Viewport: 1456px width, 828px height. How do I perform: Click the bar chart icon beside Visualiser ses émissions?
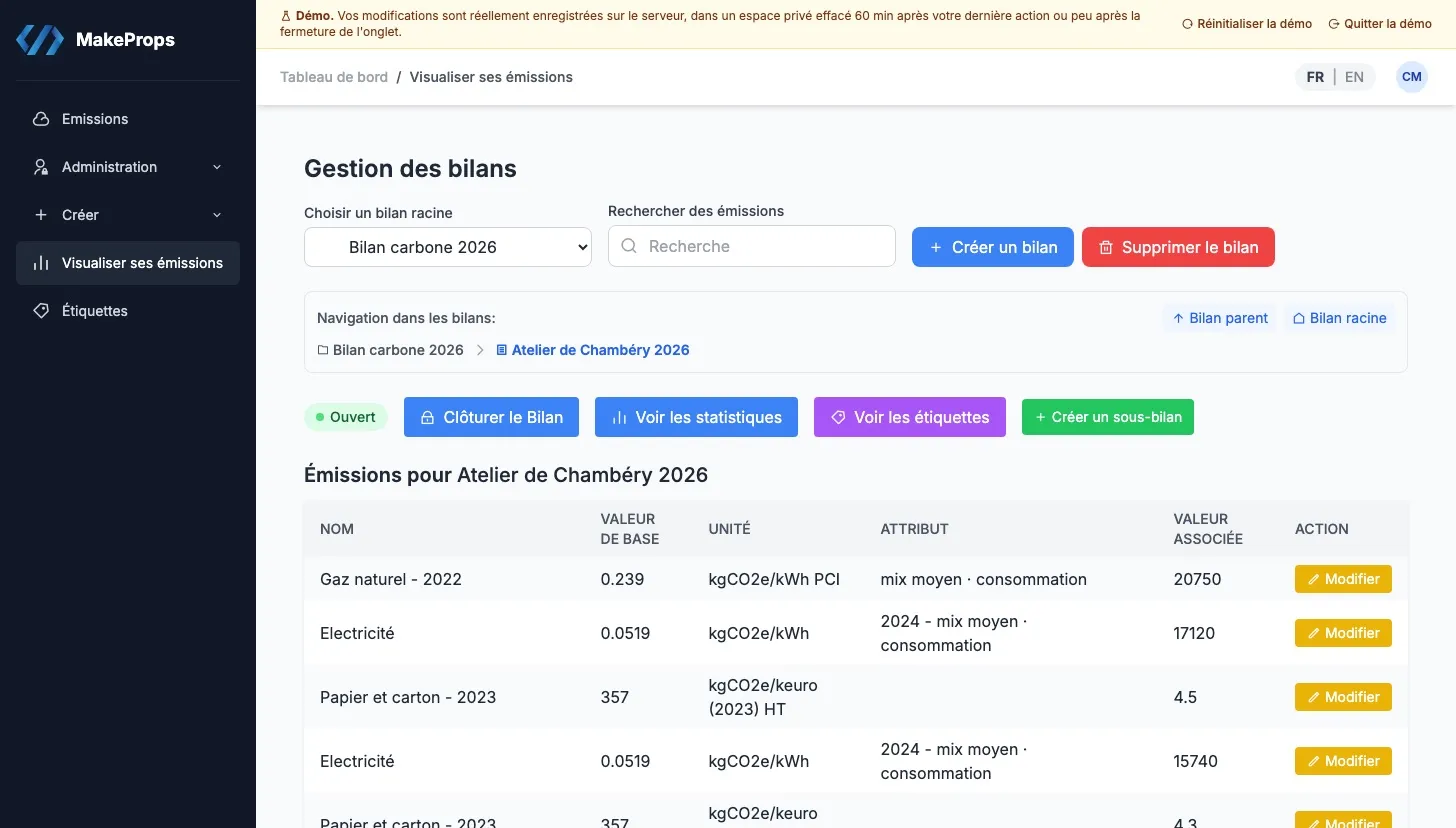click(x=41, y=263)
